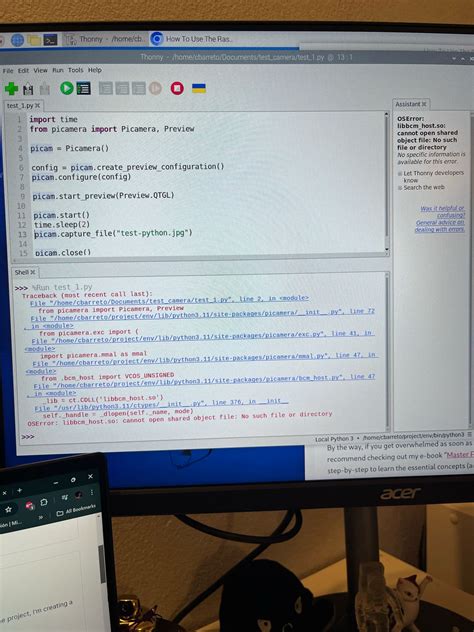
Task: Open the Help menu
Action: click(x=95, y=70)
